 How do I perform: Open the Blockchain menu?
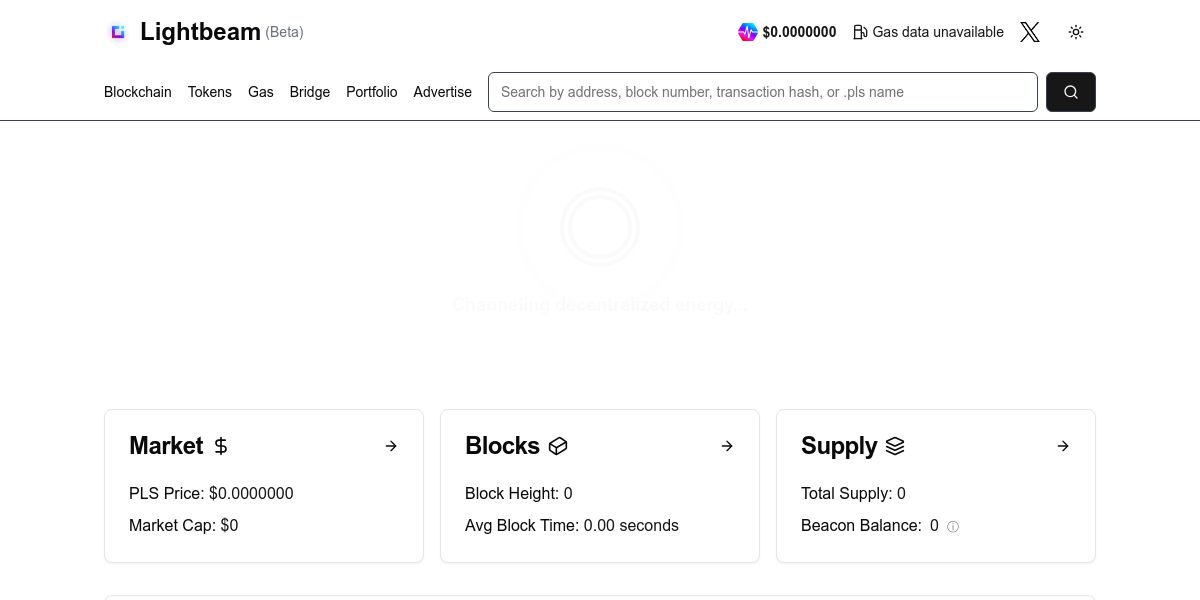(138, 92)
